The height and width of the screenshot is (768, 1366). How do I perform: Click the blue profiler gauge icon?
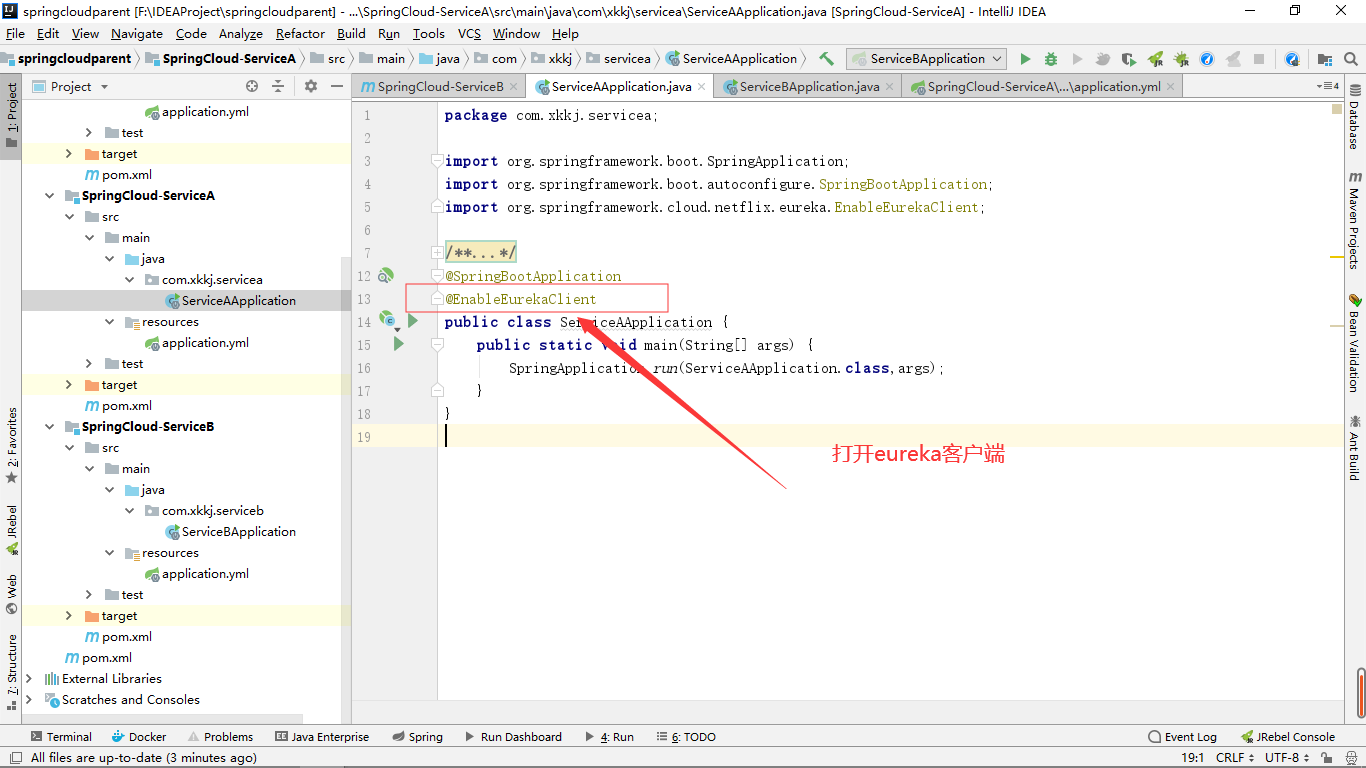click(x=1207, y=59)
